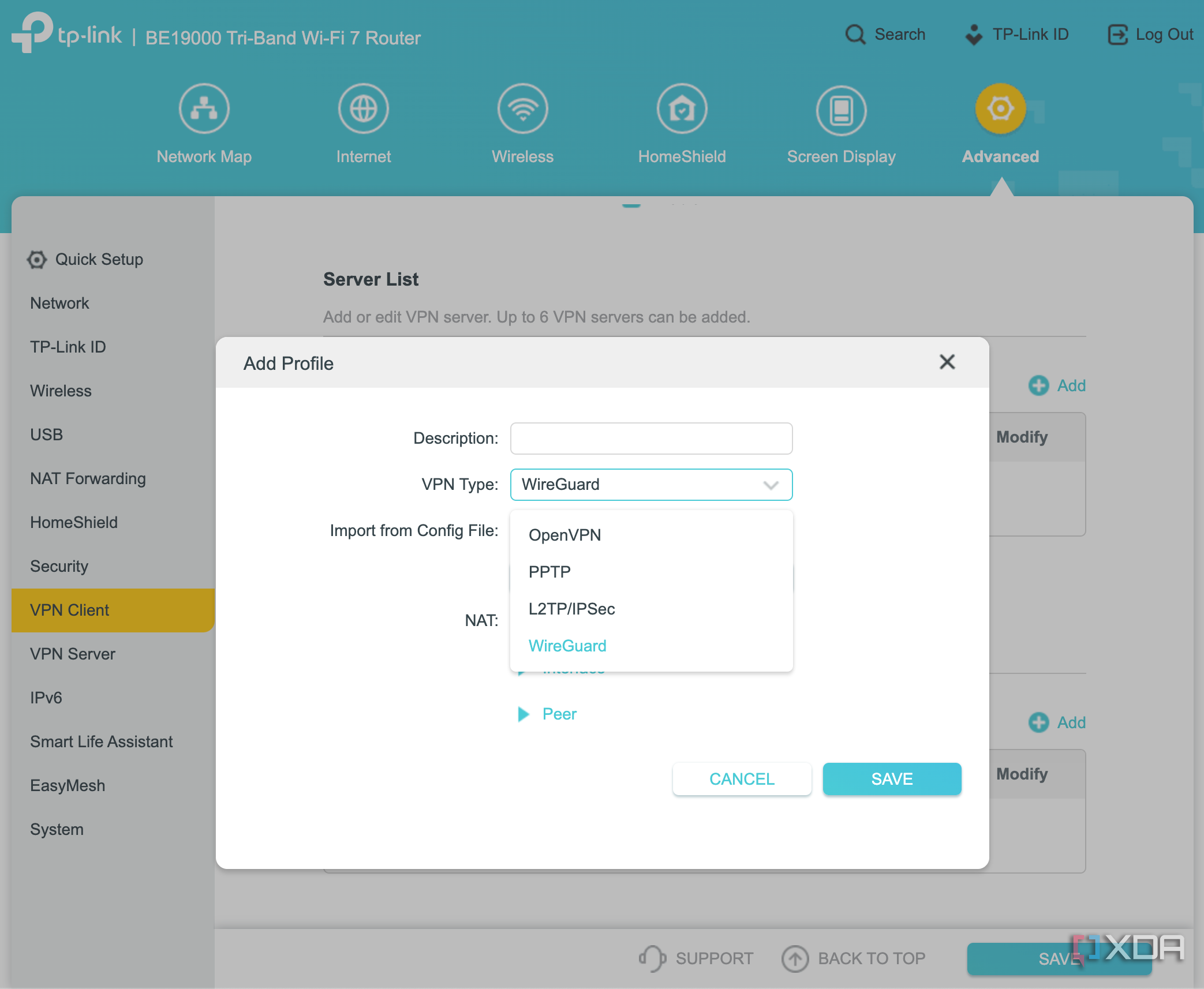This screenshot has width=1204, height=989.
Task: Open TP-Link ID in sidebar
Action: pyautogui.click(x=113, y=347)
